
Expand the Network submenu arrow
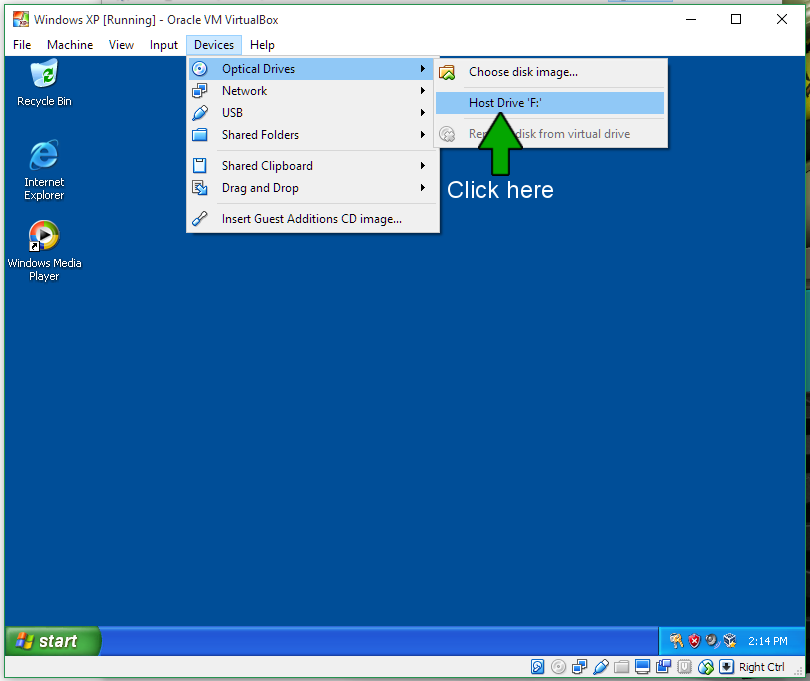pyautogui.click(x=423, y=91)
